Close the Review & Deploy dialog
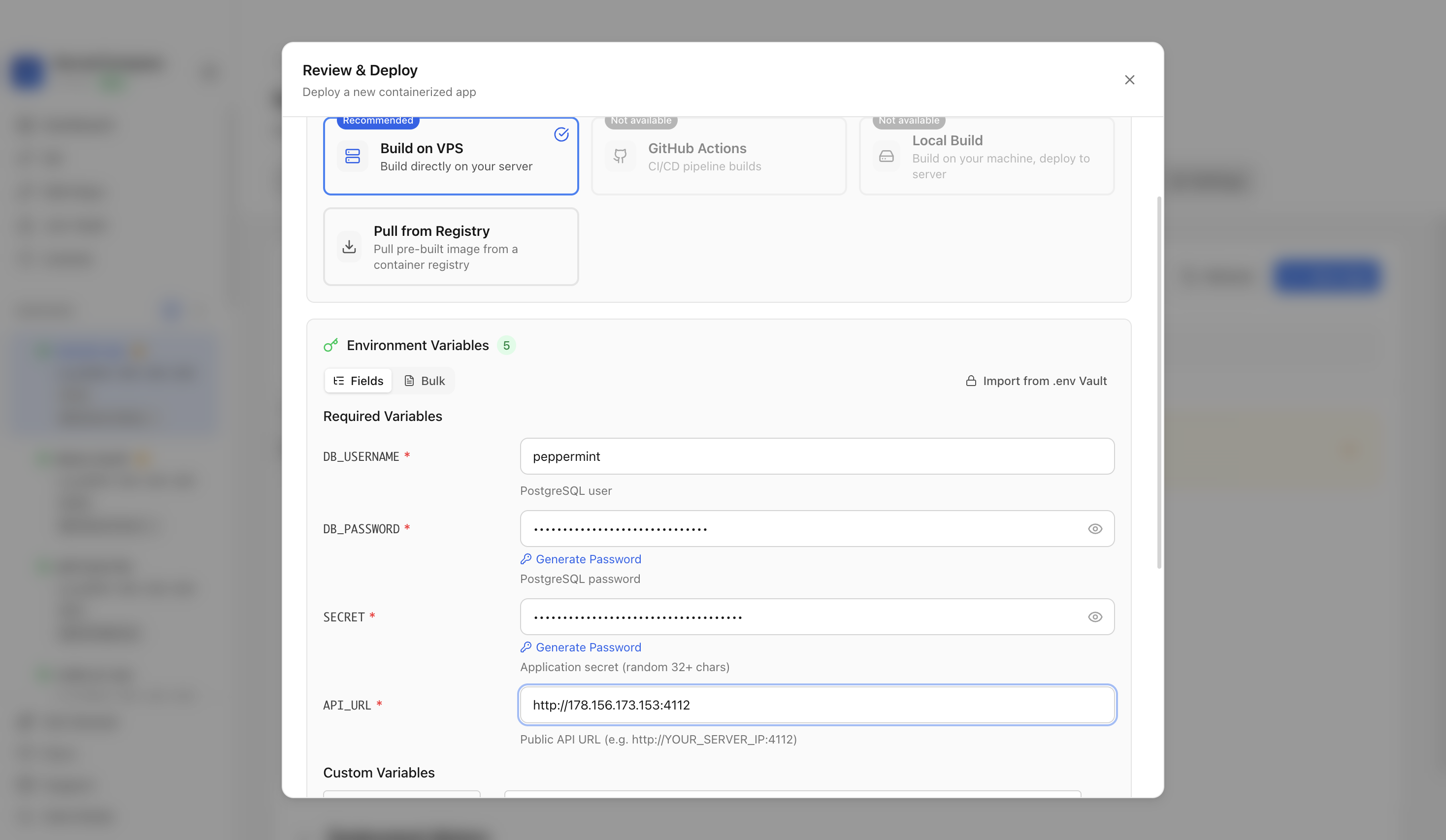The width and height of the screenshot is (1446, 840). (1129, 80)
